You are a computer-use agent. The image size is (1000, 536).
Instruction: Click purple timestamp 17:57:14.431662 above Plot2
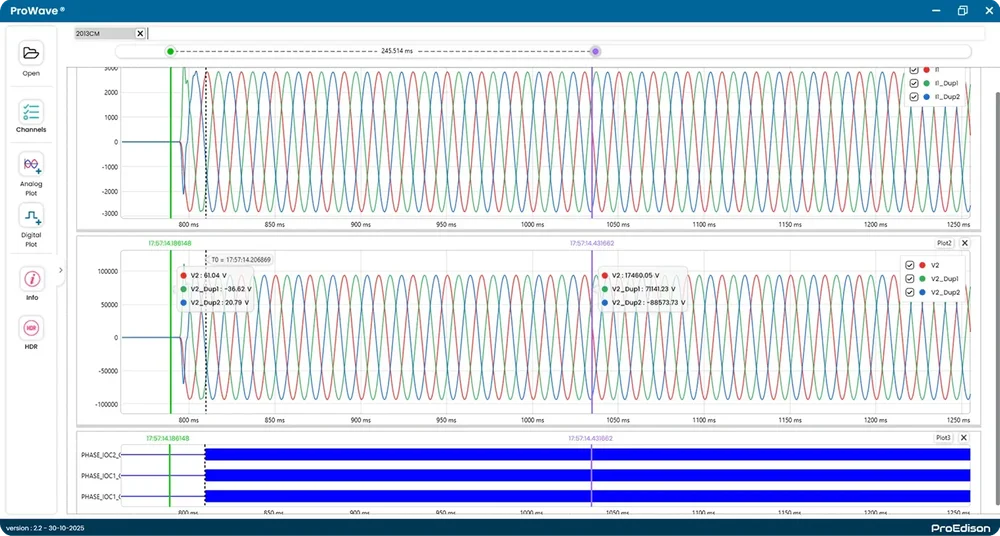[x=592, y=243]
